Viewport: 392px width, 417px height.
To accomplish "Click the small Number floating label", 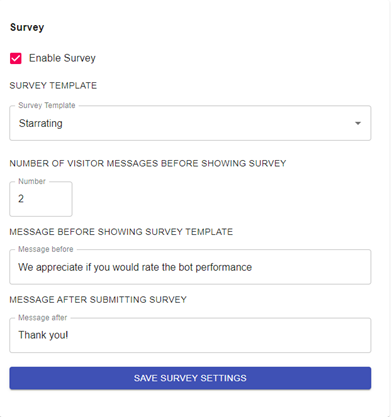I will click(x=32, y=181).
